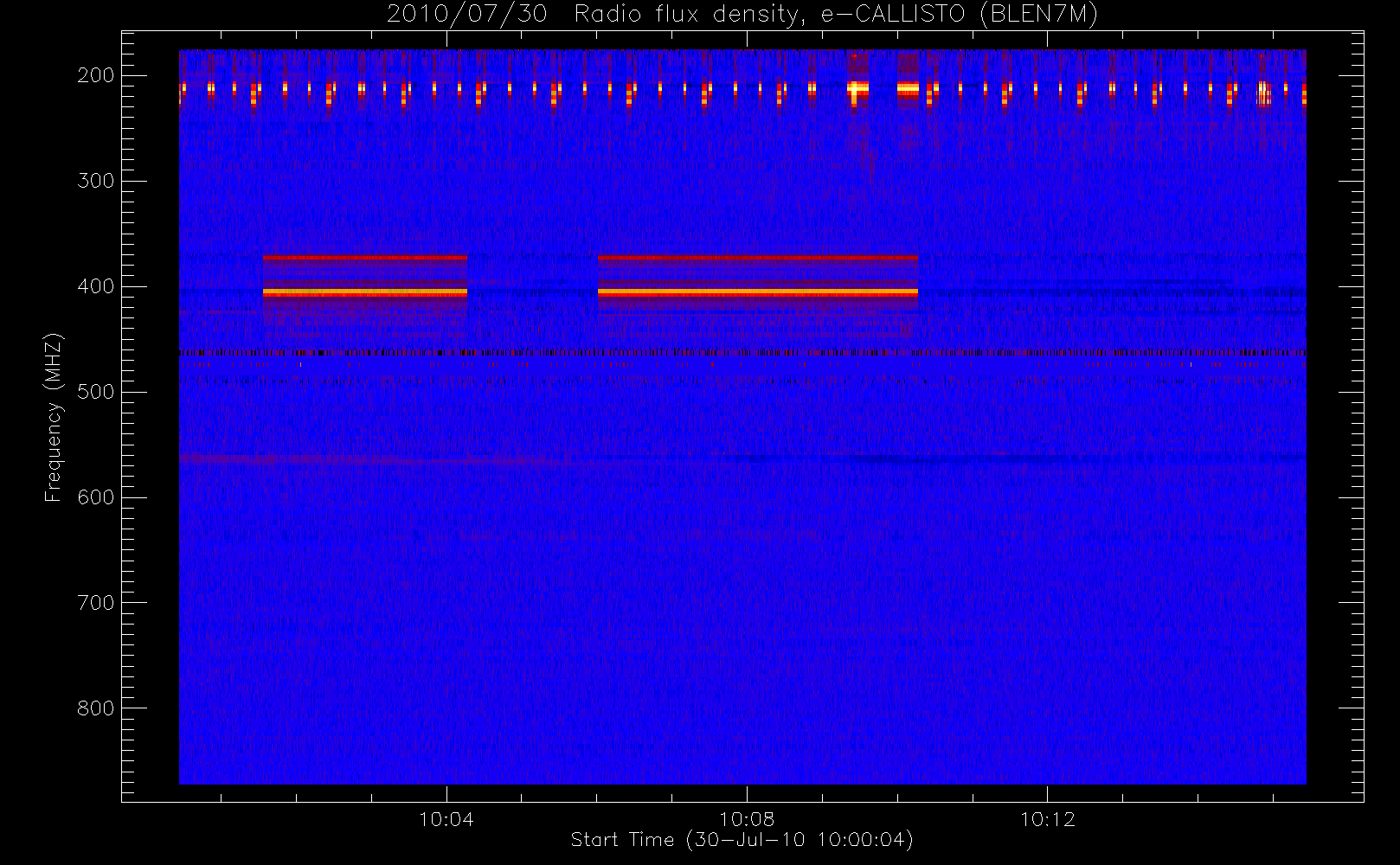Viewport: 1400px width, 865px height.
Task: Click the 300 frequency tick label
Action: coord(96,181)
